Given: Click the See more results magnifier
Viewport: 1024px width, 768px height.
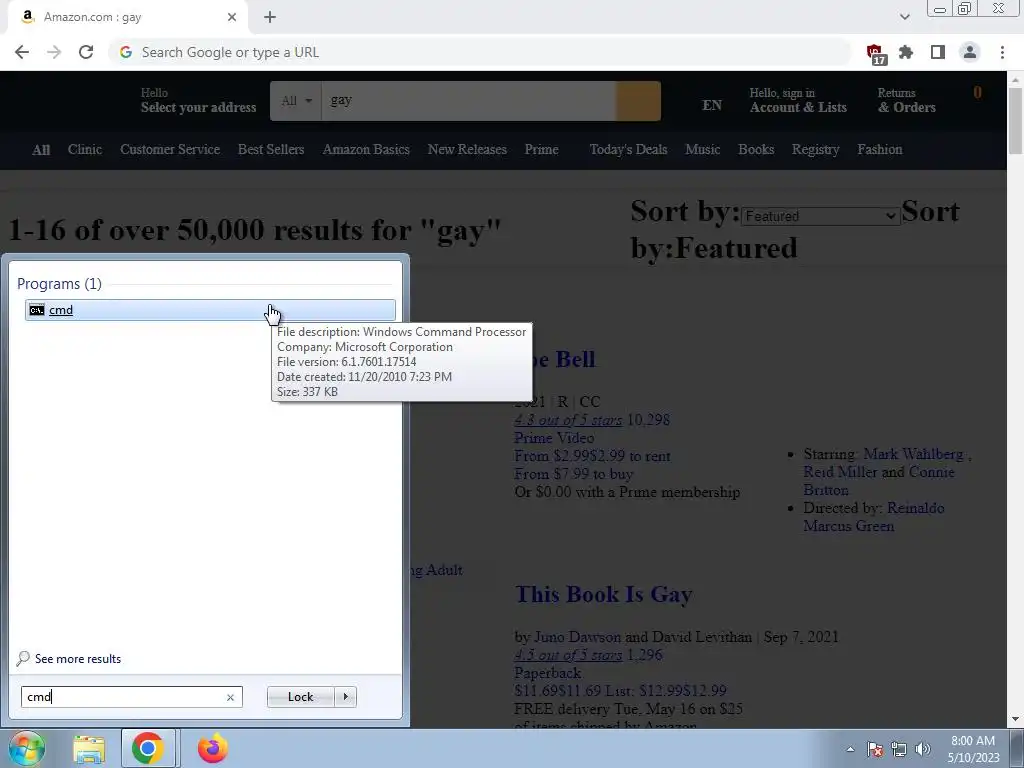Looking at the screenshot, I should [23, 658].
